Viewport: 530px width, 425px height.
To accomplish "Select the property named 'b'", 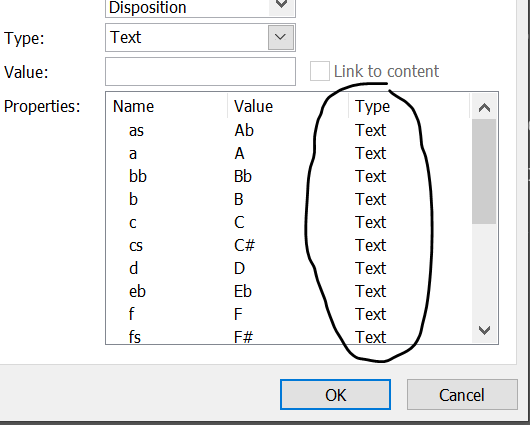I will click(134, 199).
